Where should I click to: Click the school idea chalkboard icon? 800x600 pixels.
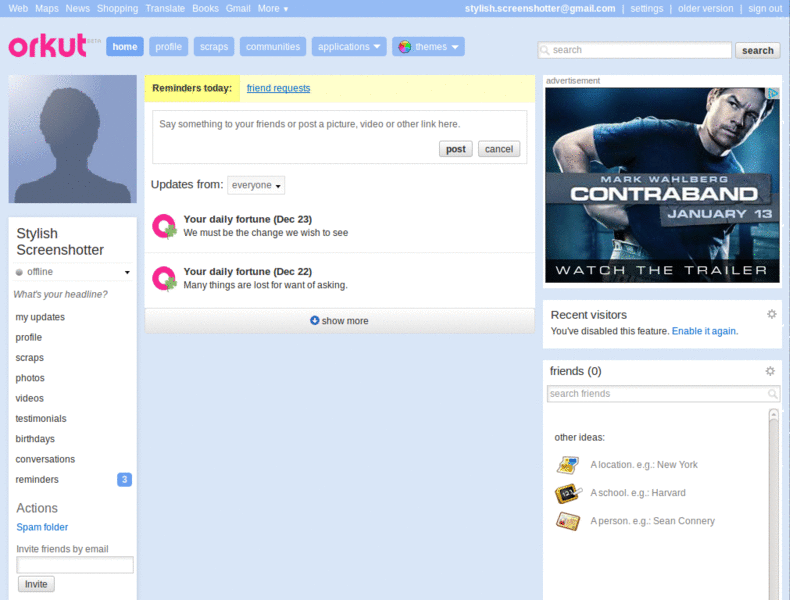point(568,493)
